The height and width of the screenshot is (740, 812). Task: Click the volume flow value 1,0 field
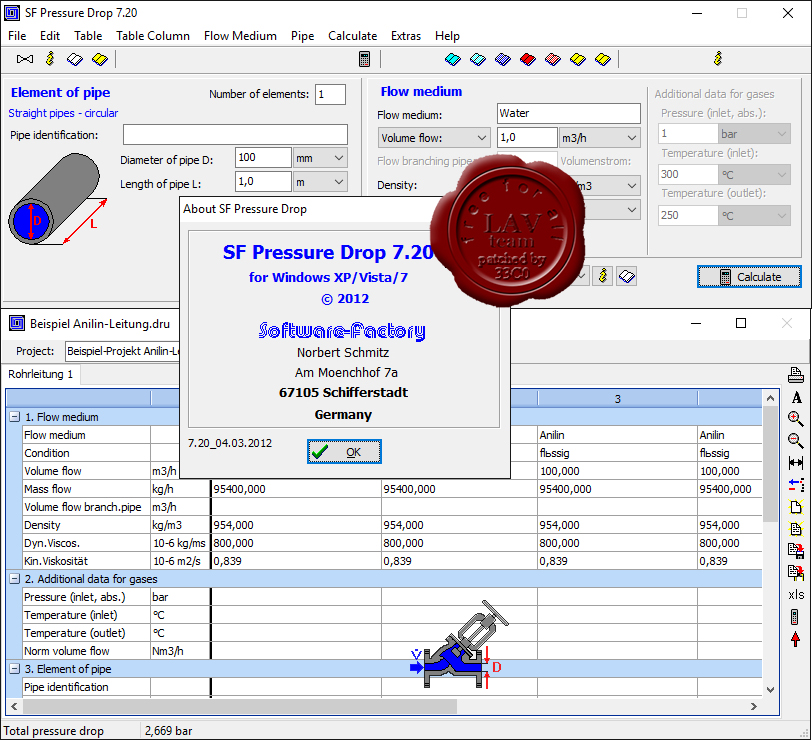[x=527, y=138]
